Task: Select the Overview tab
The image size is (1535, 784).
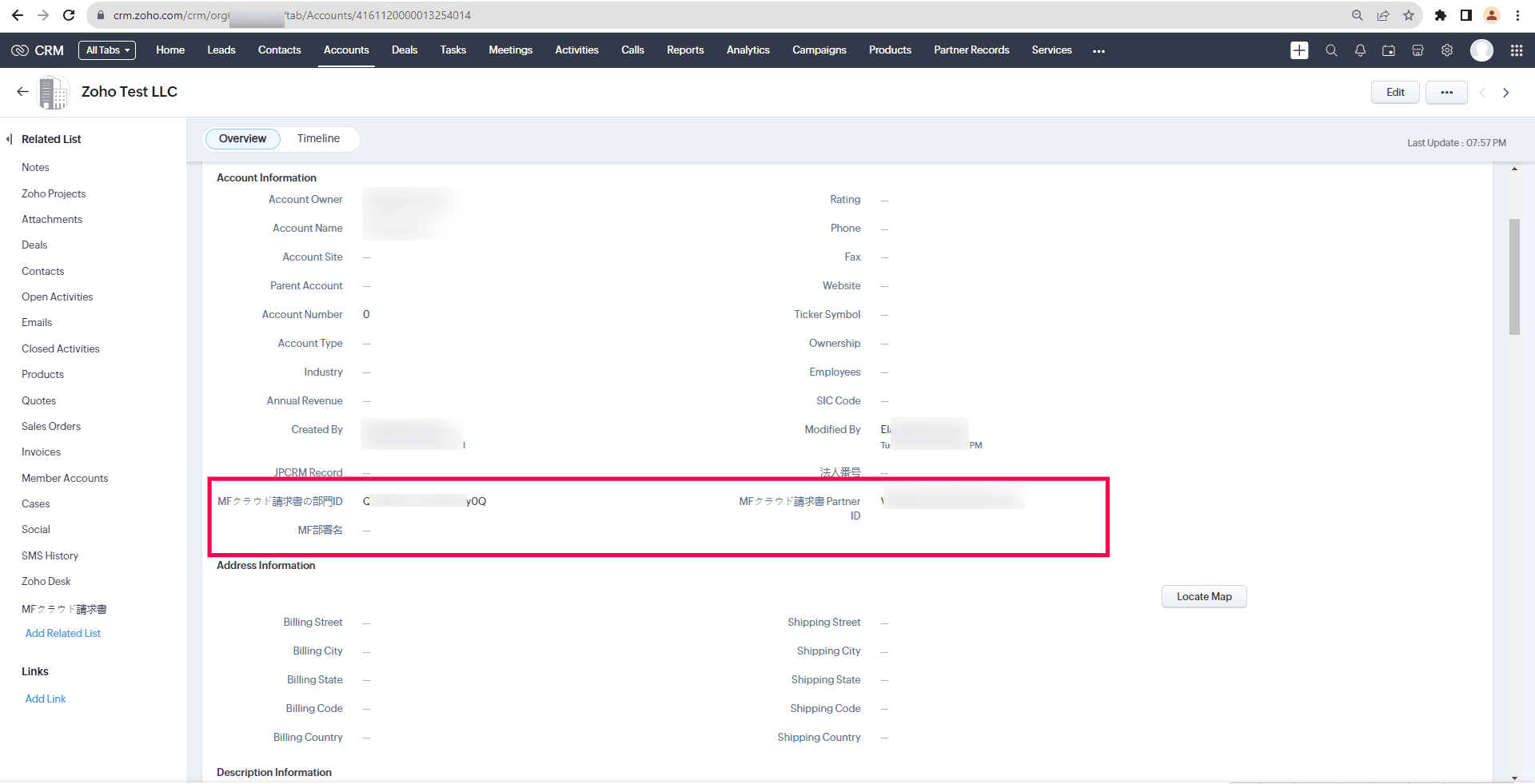Action: click(242, 138)
